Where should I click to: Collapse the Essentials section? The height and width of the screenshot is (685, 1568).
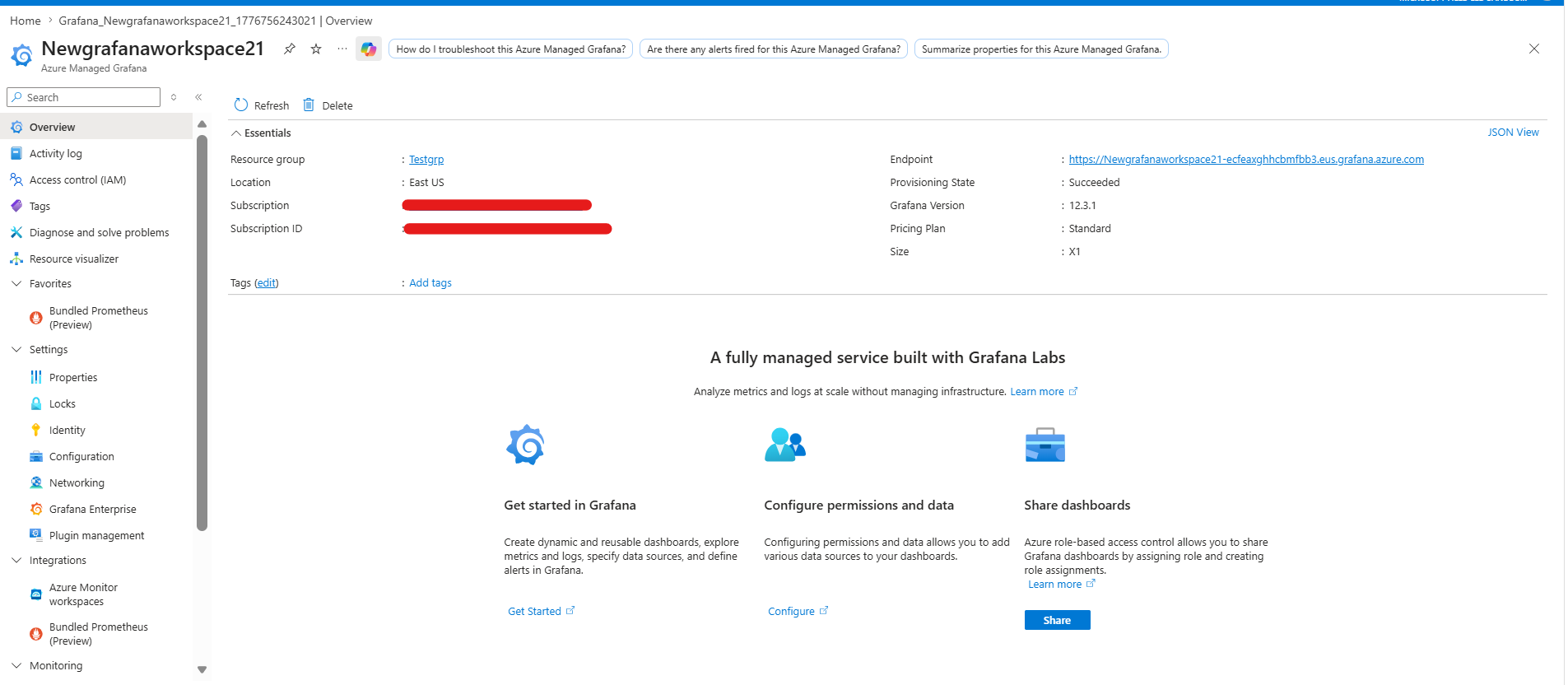coord(236,133)
